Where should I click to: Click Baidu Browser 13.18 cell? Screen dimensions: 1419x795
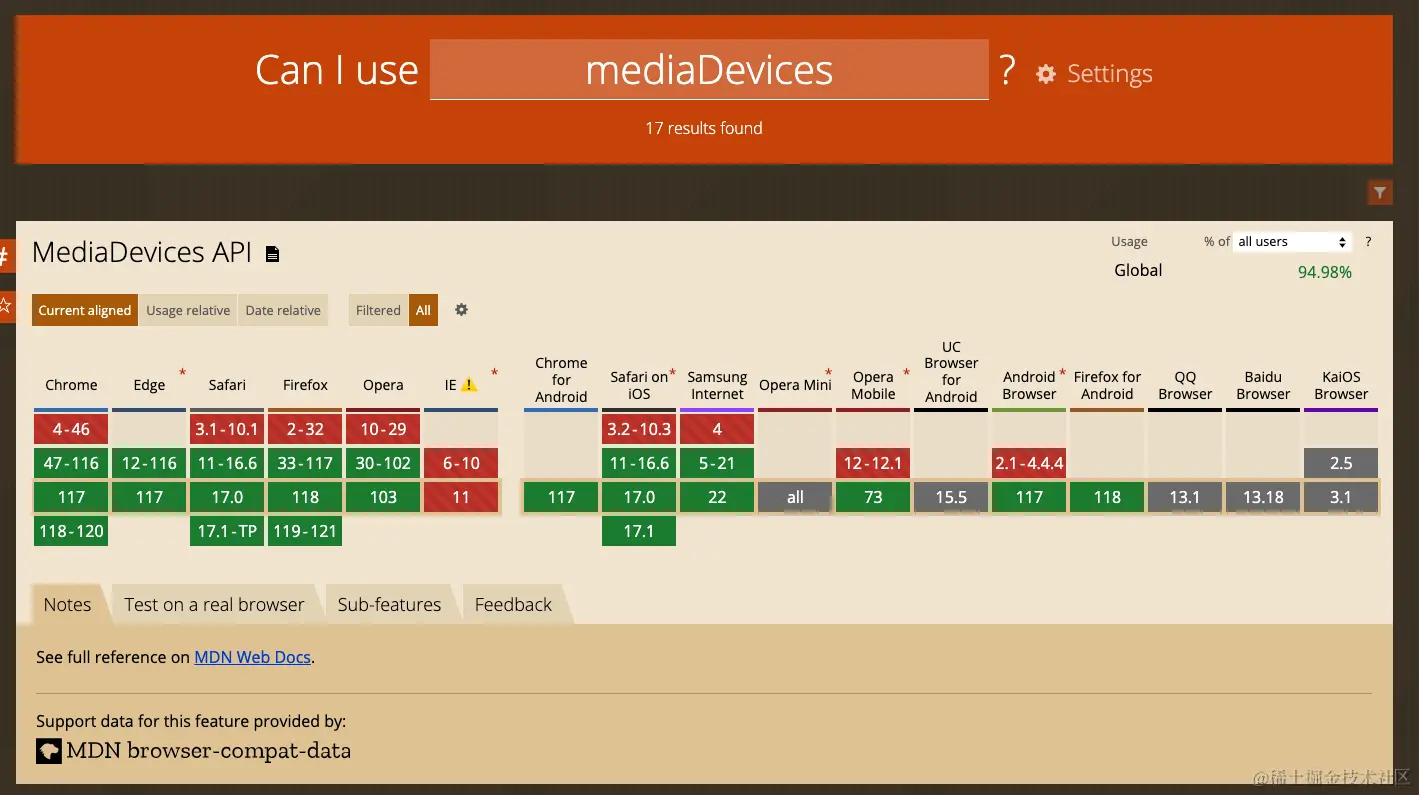[x=1263, y=497]
